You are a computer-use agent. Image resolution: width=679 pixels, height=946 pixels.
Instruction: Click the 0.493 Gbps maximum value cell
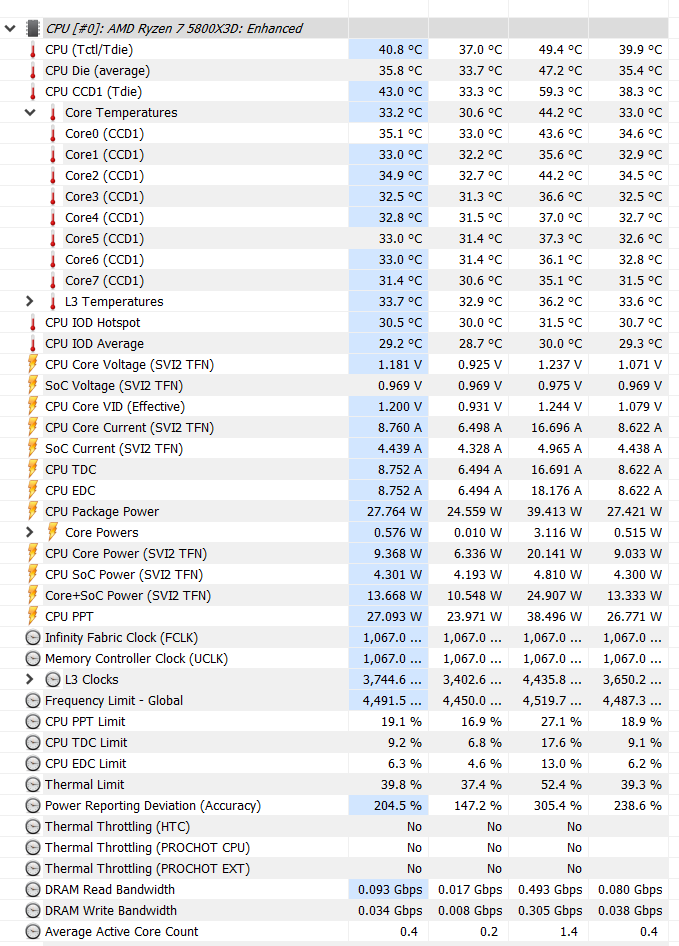tap(549, 889)
